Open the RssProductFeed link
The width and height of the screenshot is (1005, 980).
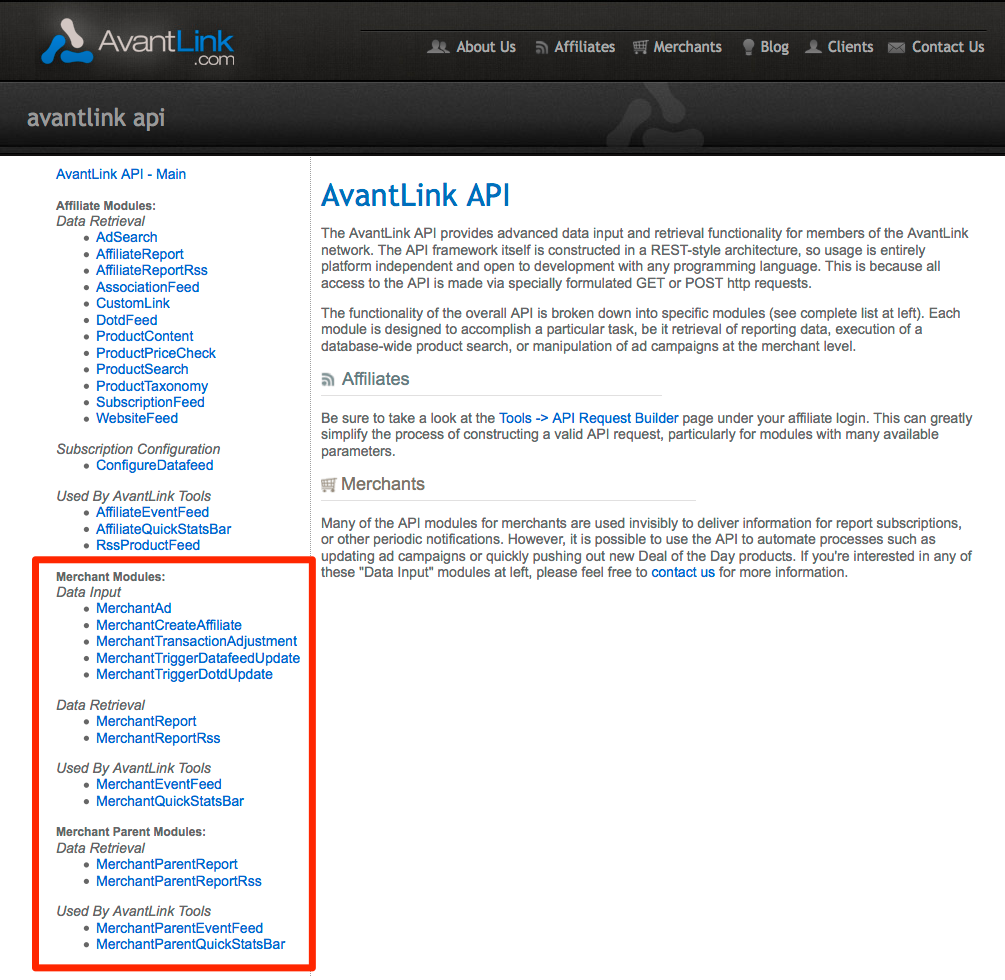[148, 545]
